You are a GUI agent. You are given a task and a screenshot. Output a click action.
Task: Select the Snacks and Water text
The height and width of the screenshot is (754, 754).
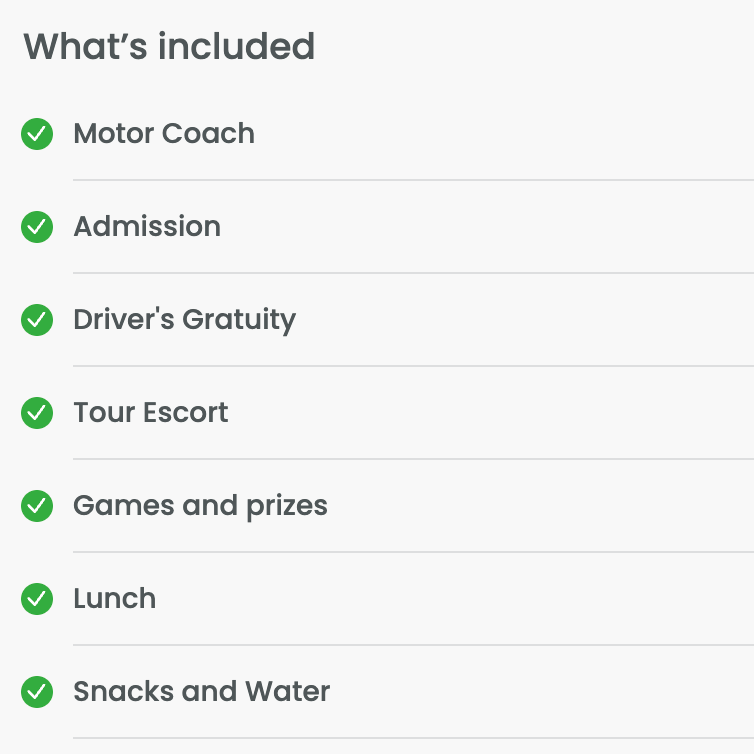202,692
